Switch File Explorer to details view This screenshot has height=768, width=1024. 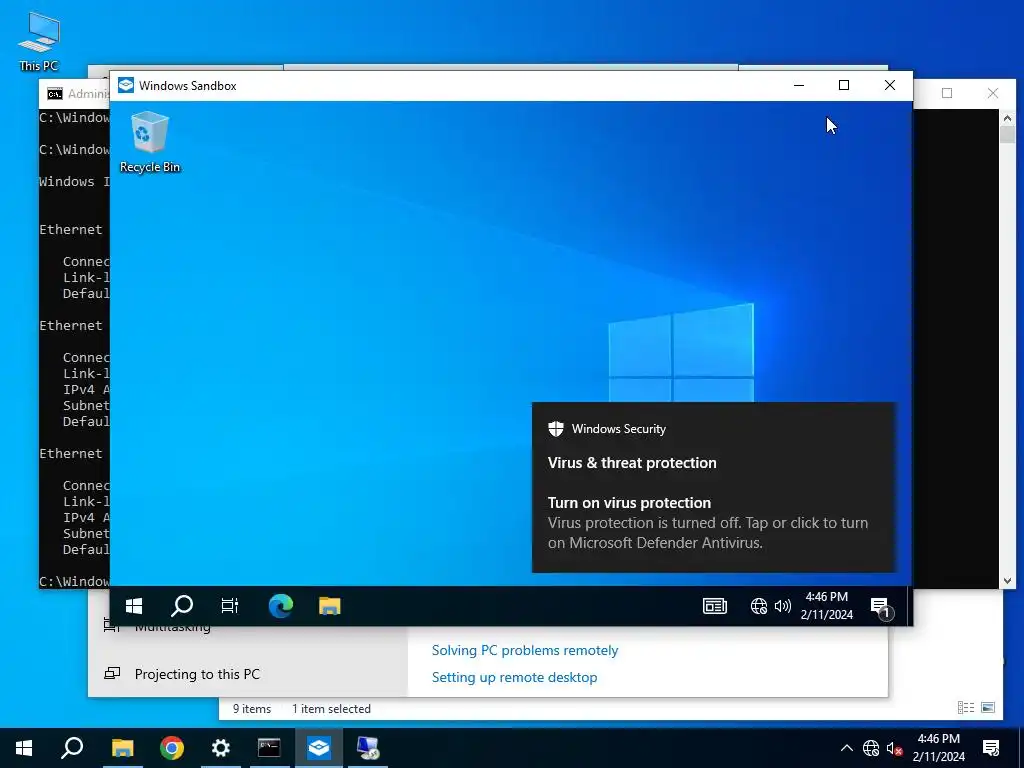tap(966, 707)
